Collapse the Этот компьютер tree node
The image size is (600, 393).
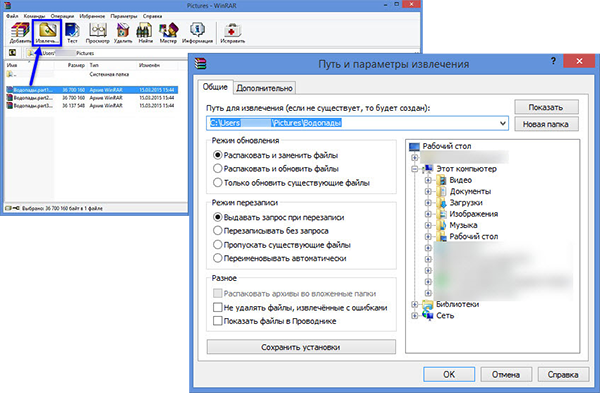pyautogui.click(x=415, y=169)
